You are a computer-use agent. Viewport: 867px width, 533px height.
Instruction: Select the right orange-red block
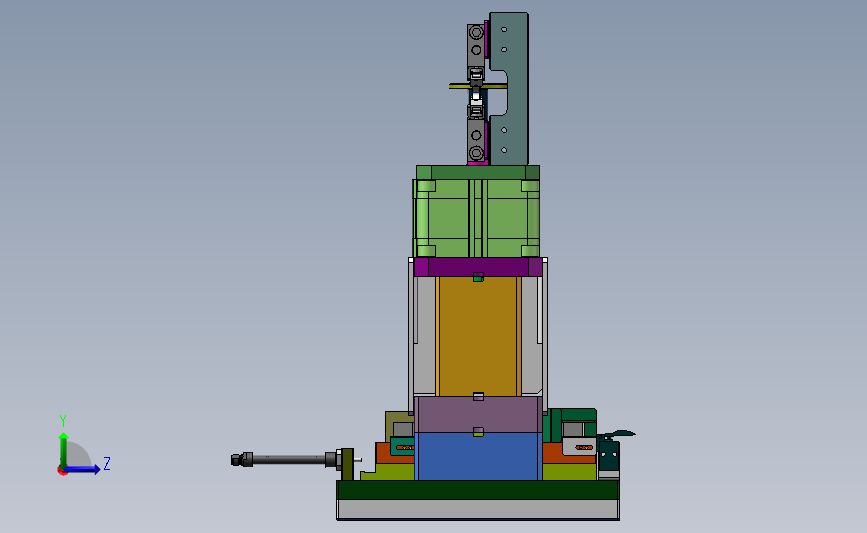tap(555, 453)
